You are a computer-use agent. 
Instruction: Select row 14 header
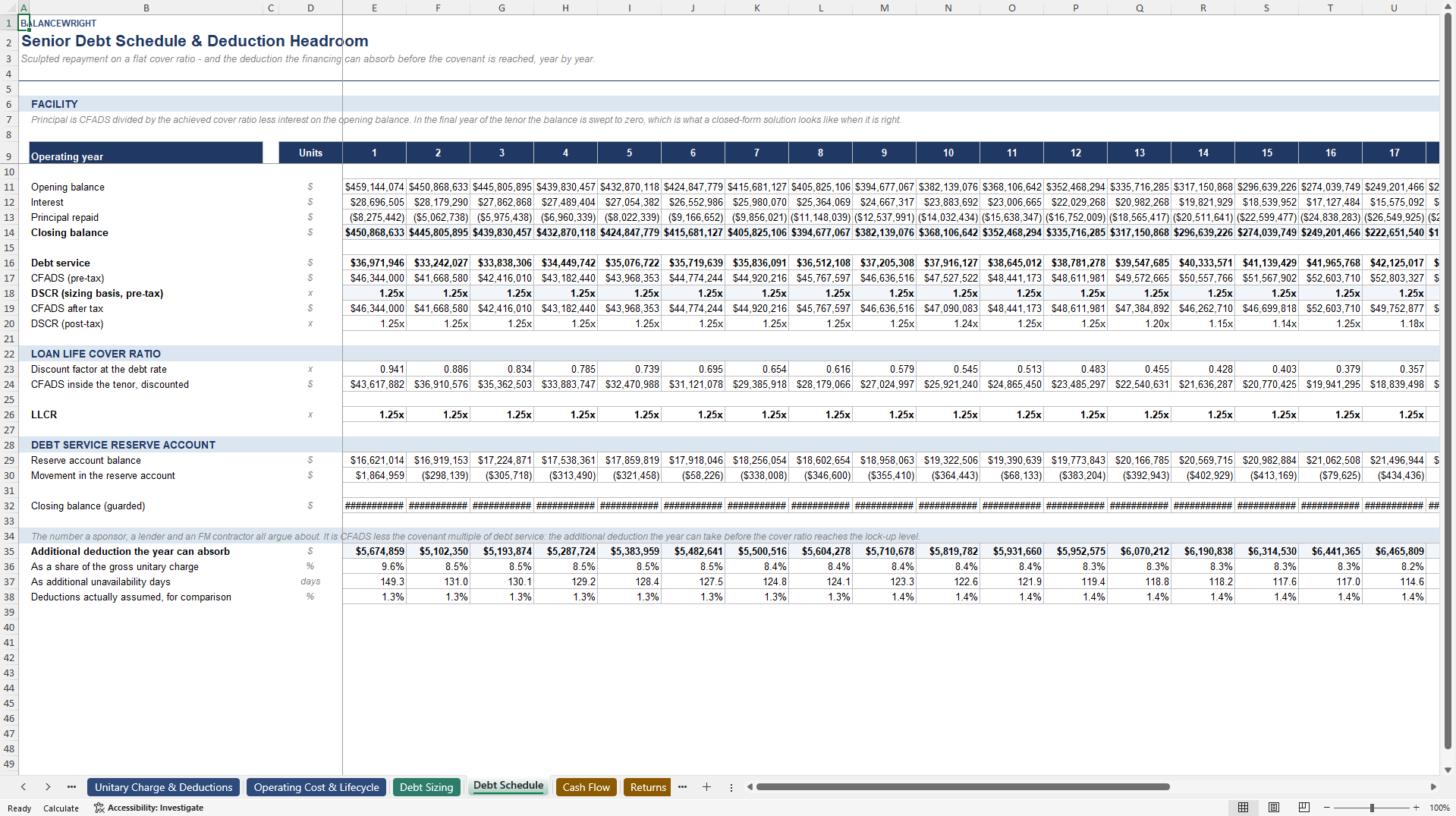tap(9, 232)
